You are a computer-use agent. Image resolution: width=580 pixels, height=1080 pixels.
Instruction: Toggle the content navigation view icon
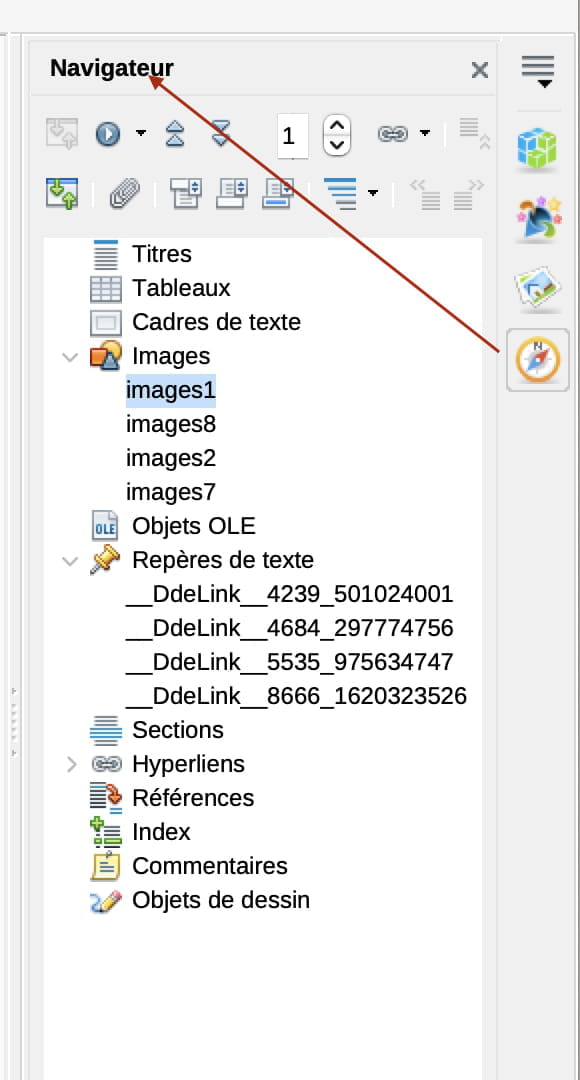click(62, 194)
